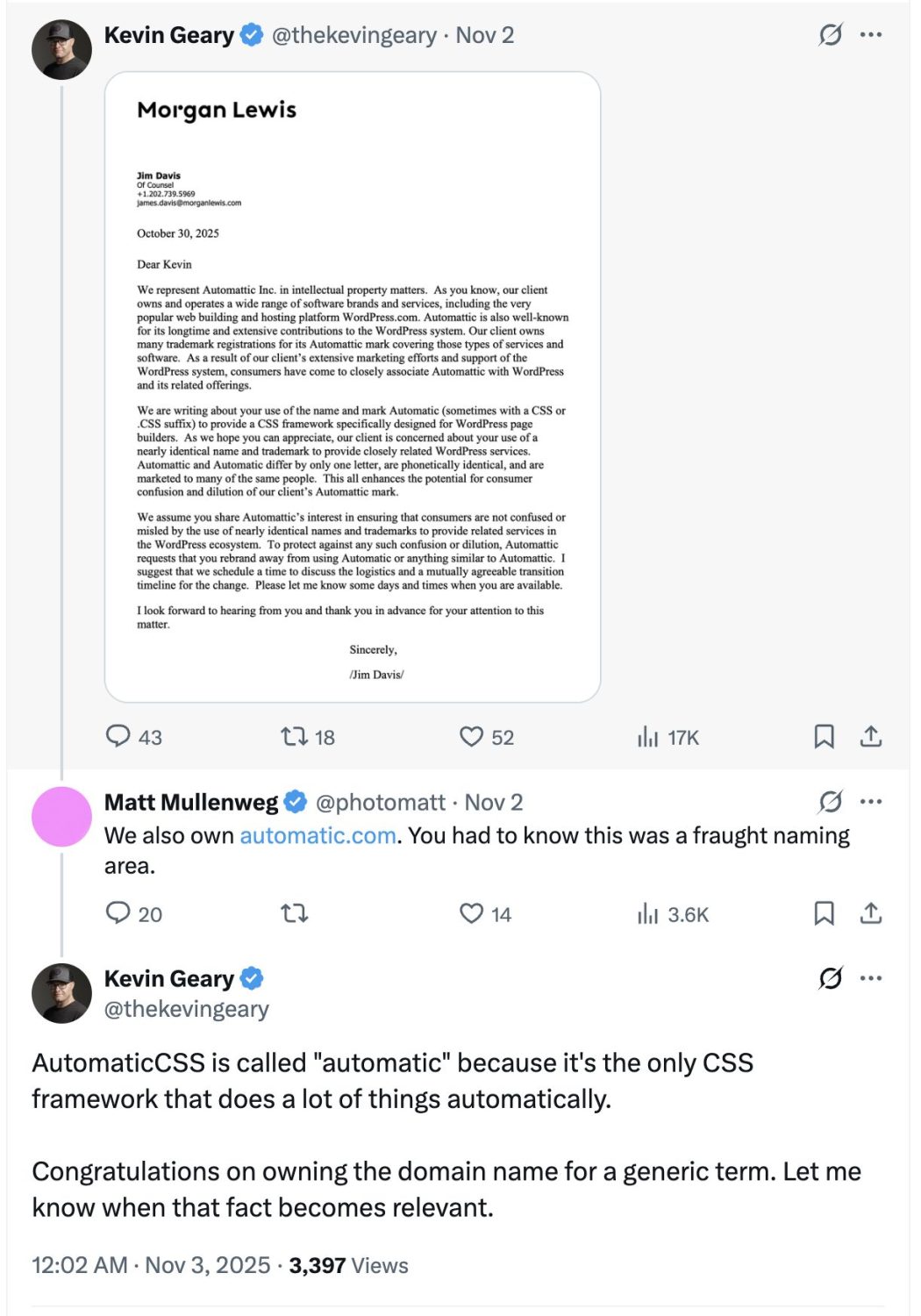Open the @photomatt profile handle
The image size is (921, 1316).
380,803
